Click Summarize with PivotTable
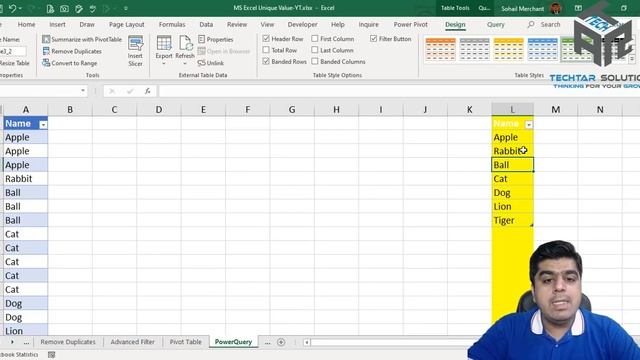The width and height of the screenshot is (640, 360). 82,40
